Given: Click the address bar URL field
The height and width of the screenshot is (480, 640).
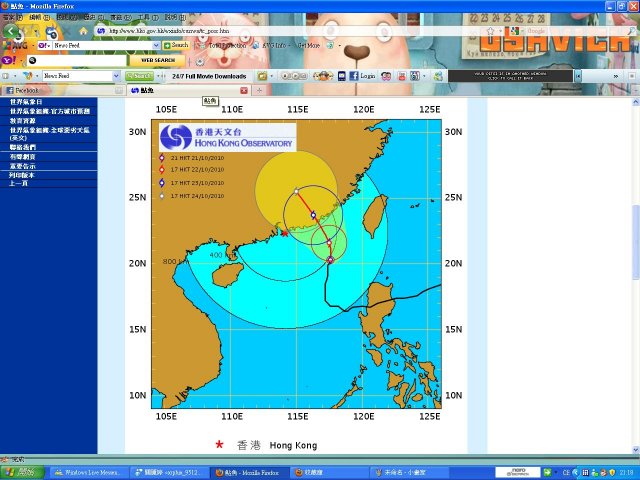Looking at the screenshot, I should [290, 31].
